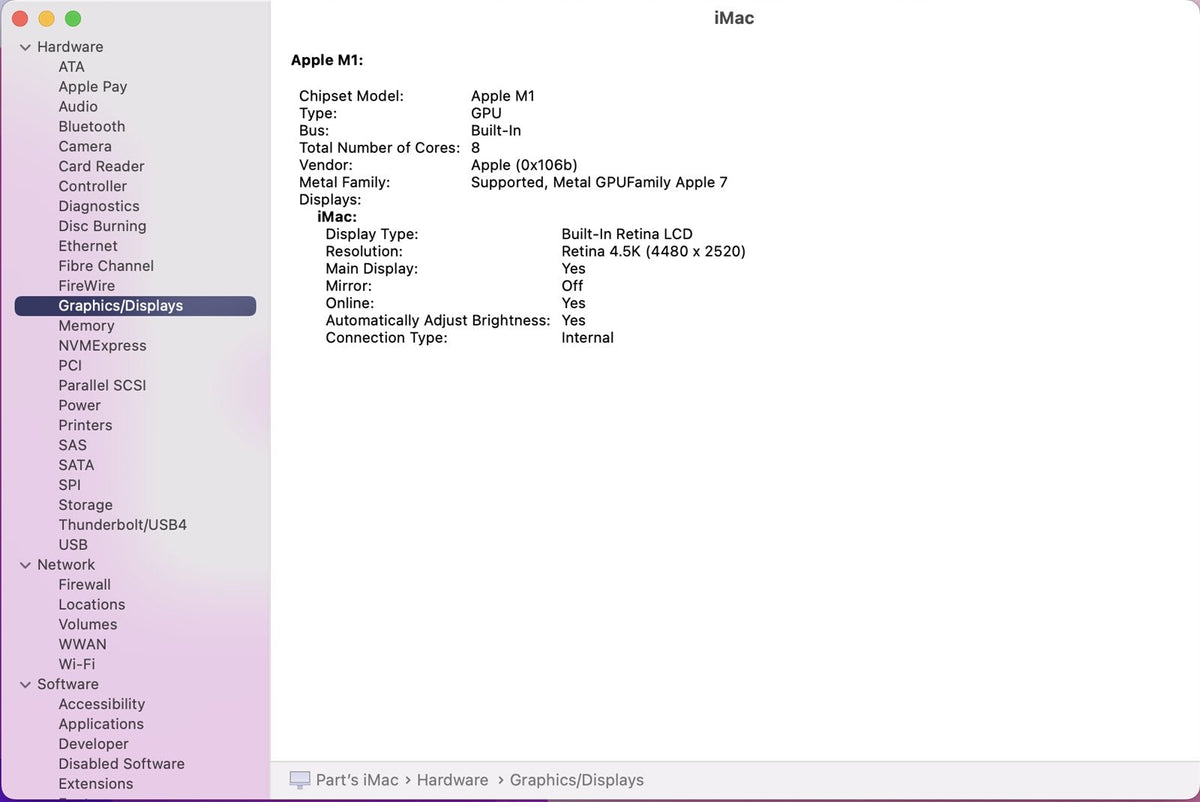This screenshot has width=1200, height=802.
Task: Click the green zoom window button
Action: click(x=73, y=19)
